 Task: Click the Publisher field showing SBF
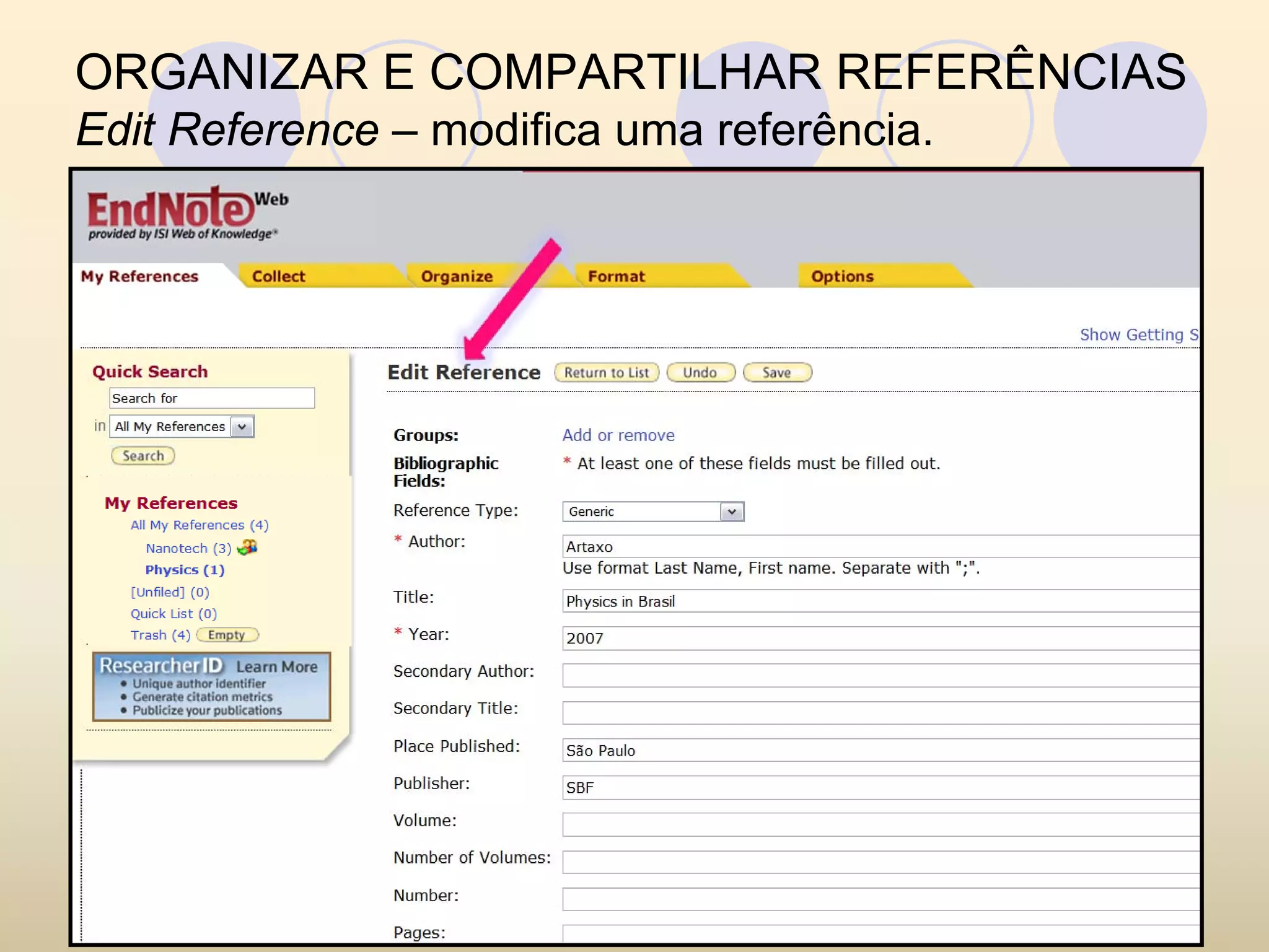(881, 788)
